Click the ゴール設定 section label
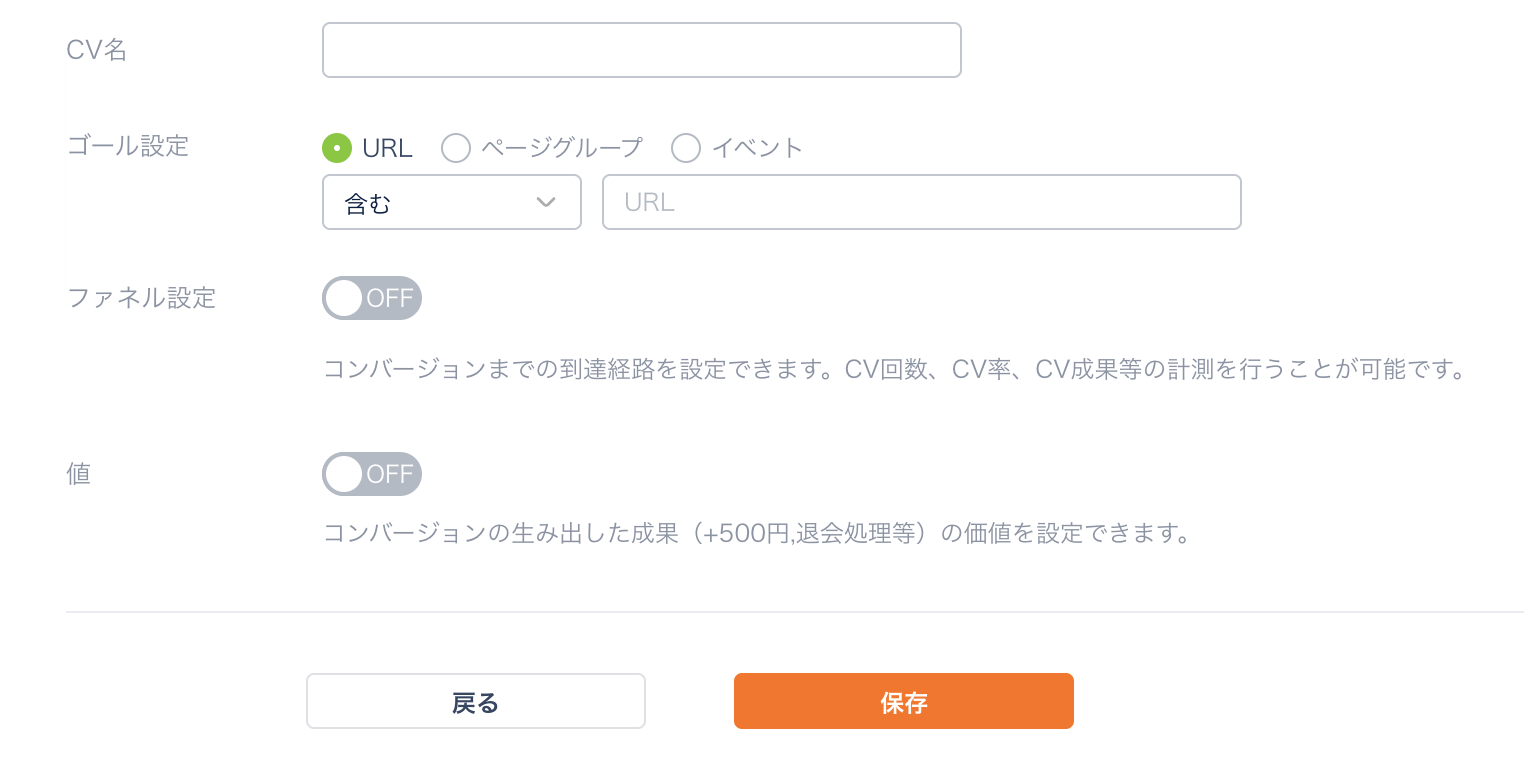 point(128,146)
